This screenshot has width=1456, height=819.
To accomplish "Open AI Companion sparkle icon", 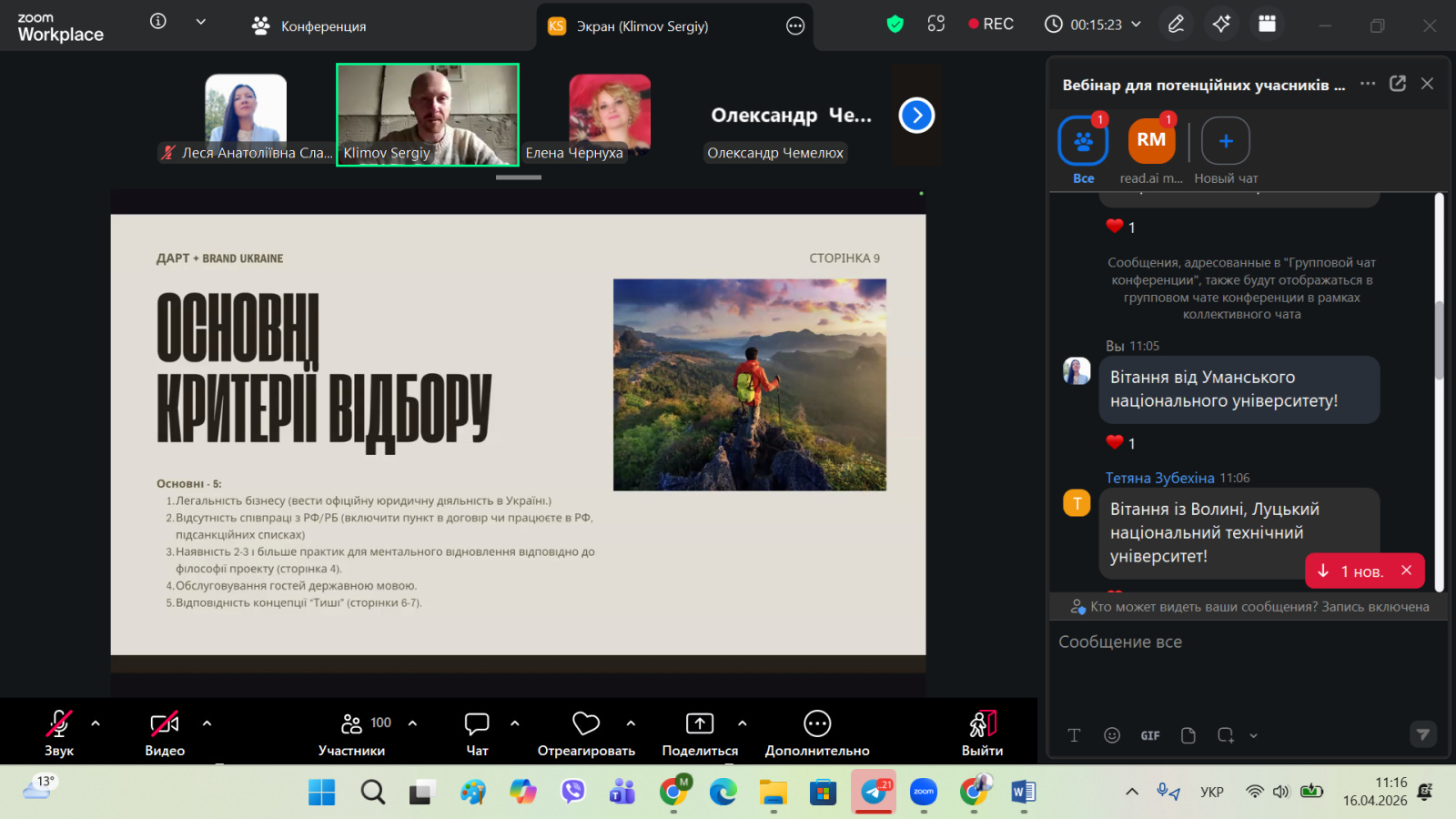I will click(x=1221, y=25).
